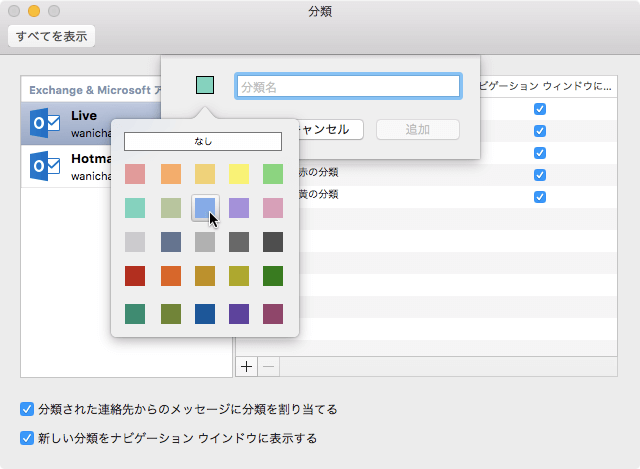Toggle 分類された連絡先からのメッセージに分類を割り当てる checkbox

pyautogui.click(x=27, y=409)
